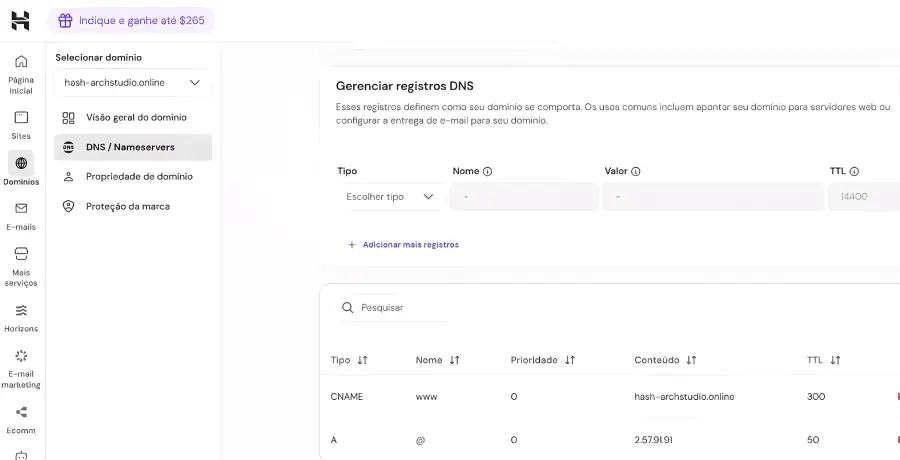Open the Página Inicial home icon
900x460 pixels.
21,61
